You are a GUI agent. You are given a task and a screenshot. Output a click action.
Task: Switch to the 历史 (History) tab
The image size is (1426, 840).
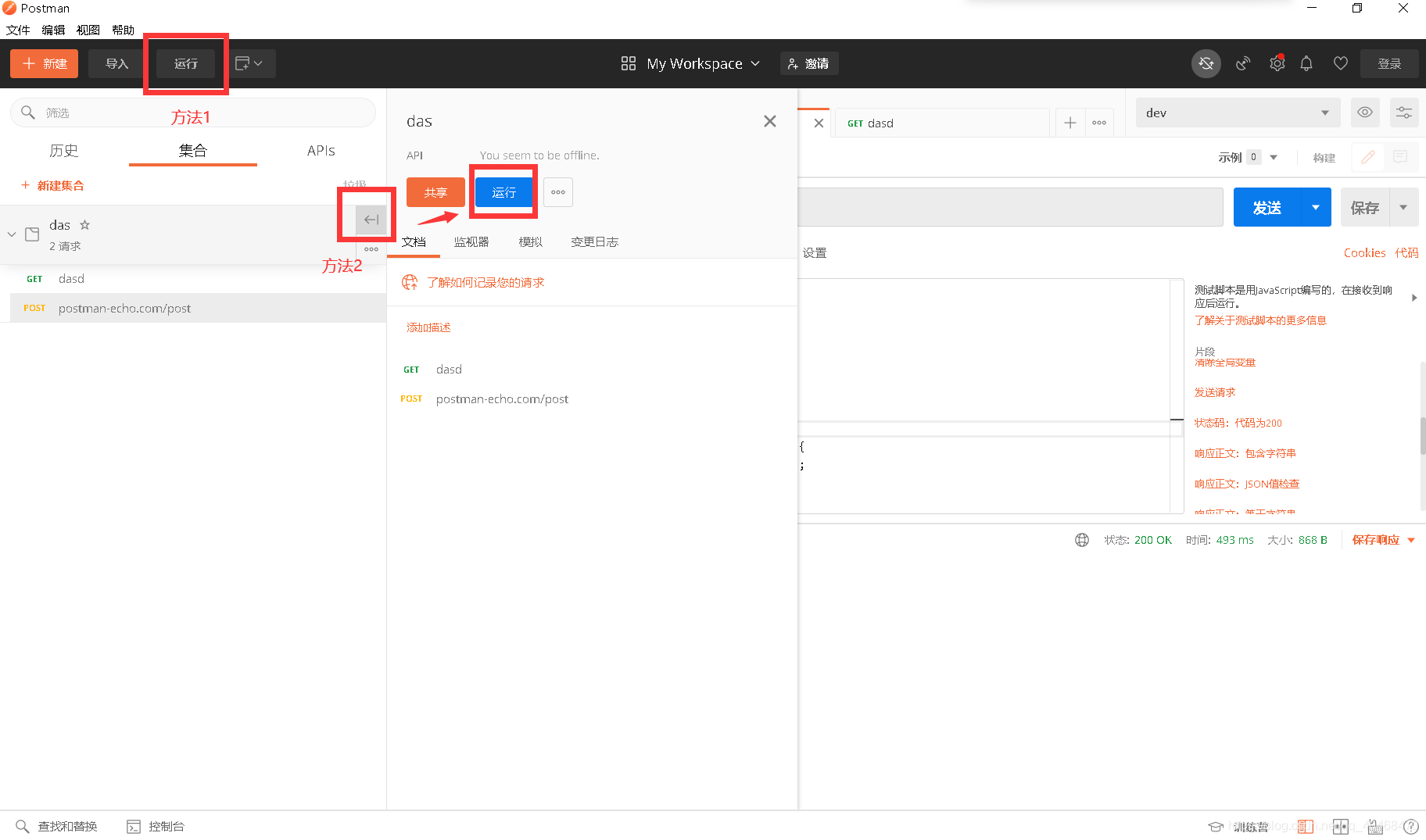click(x=64, y=151)
